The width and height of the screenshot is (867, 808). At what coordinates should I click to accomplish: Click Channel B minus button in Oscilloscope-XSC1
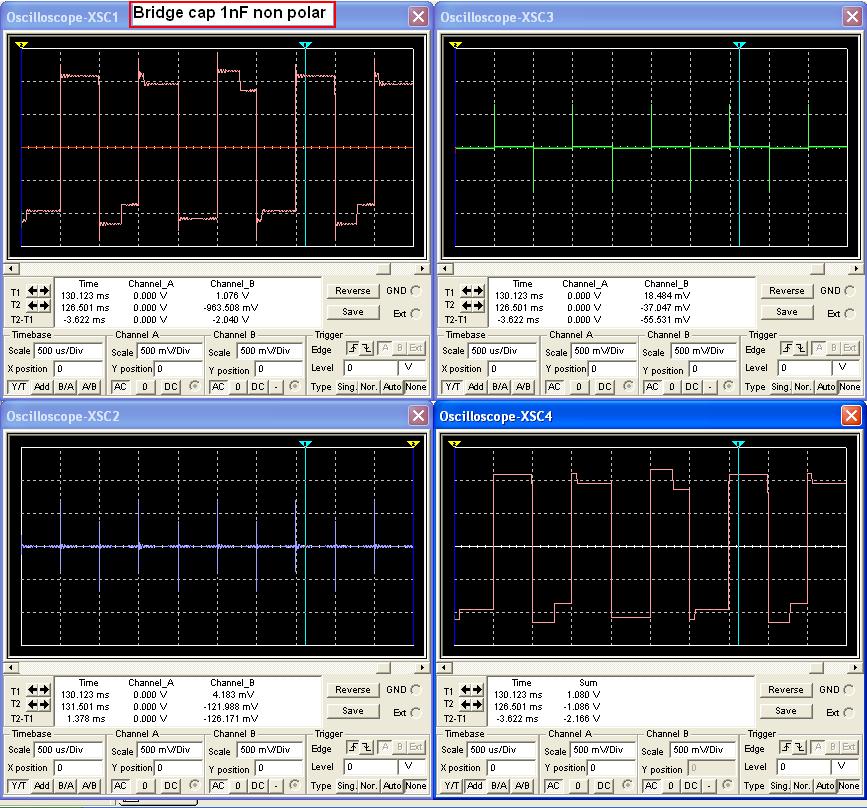click(x=276, y=387)
